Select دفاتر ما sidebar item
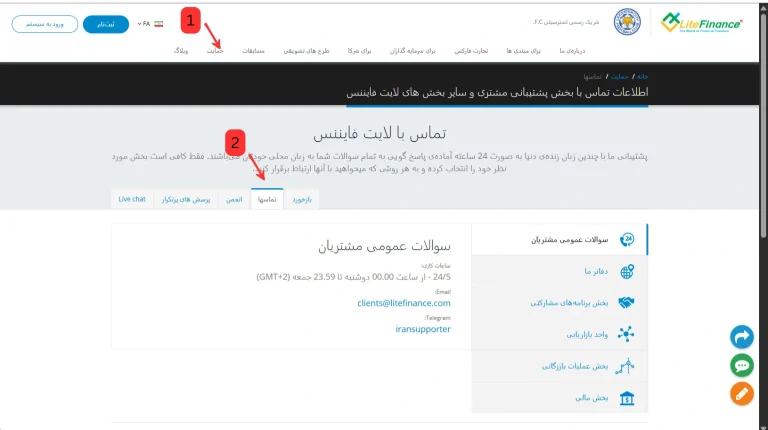This screenshot has width=768, height=430. click(559, 271)
